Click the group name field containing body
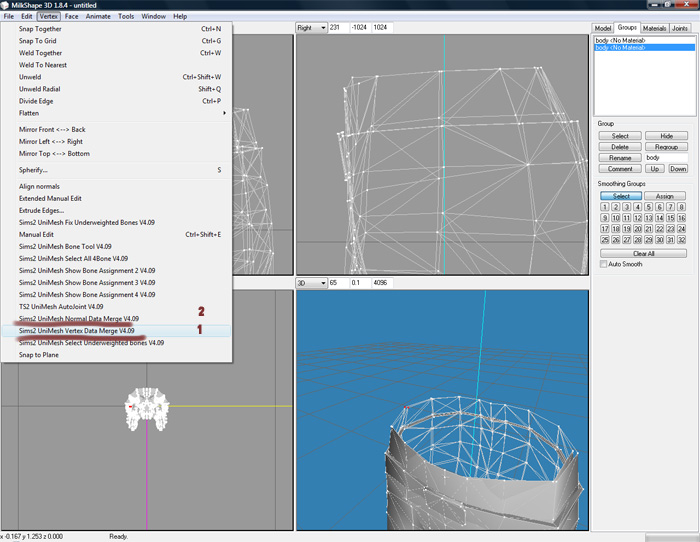Image resolution: width=700 pixels, height=542 pixels. point(666,158)
